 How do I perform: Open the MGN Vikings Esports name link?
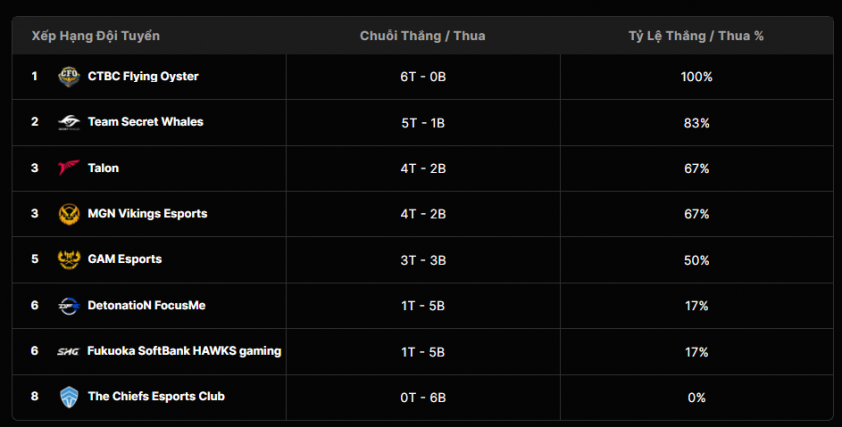(x=147, y=213)
